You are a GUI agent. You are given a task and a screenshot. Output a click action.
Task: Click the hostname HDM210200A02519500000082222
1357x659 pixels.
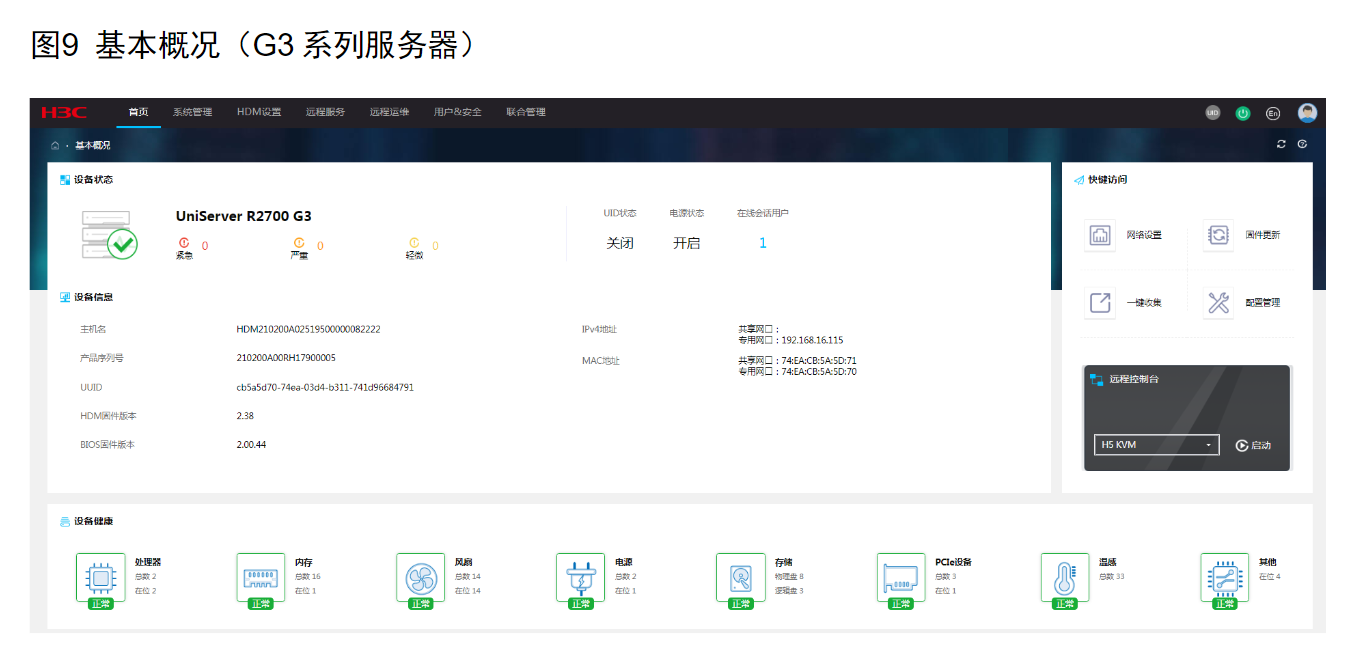click(x=308, y=329)
